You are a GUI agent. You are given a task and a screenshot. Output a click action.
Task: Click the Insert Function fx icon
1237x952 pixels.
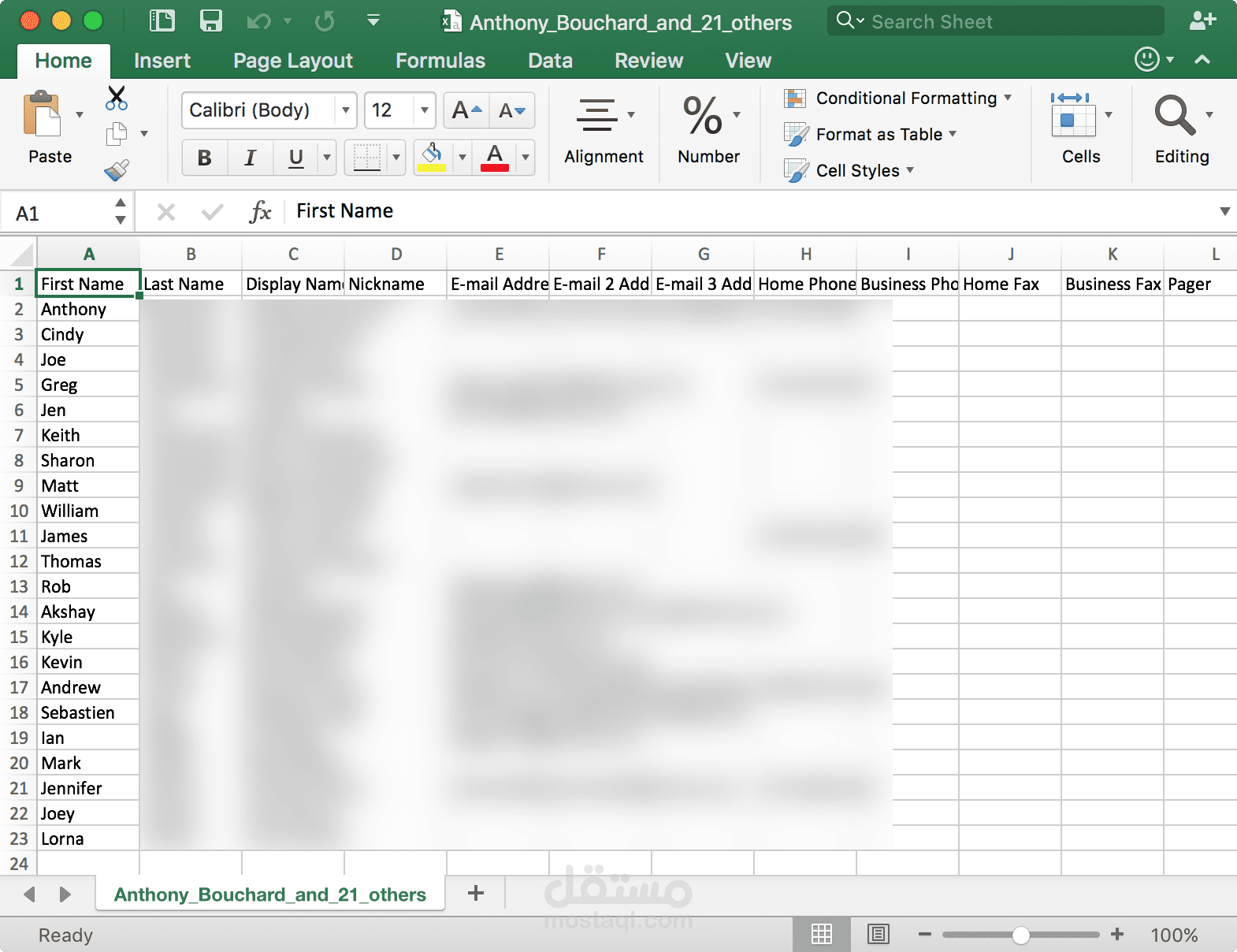(260, 211)
